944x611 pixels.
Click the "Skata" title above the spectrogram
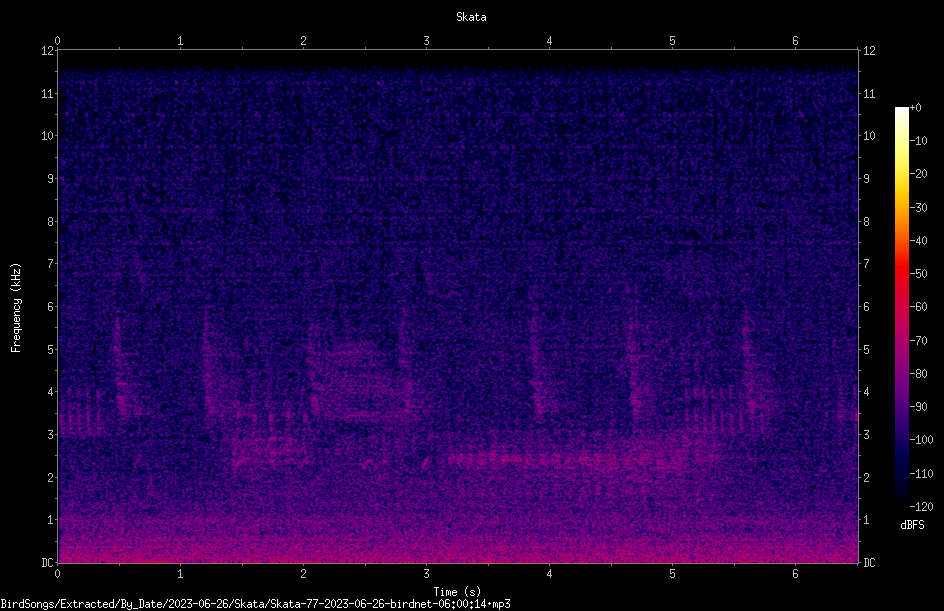click(471, 17)
